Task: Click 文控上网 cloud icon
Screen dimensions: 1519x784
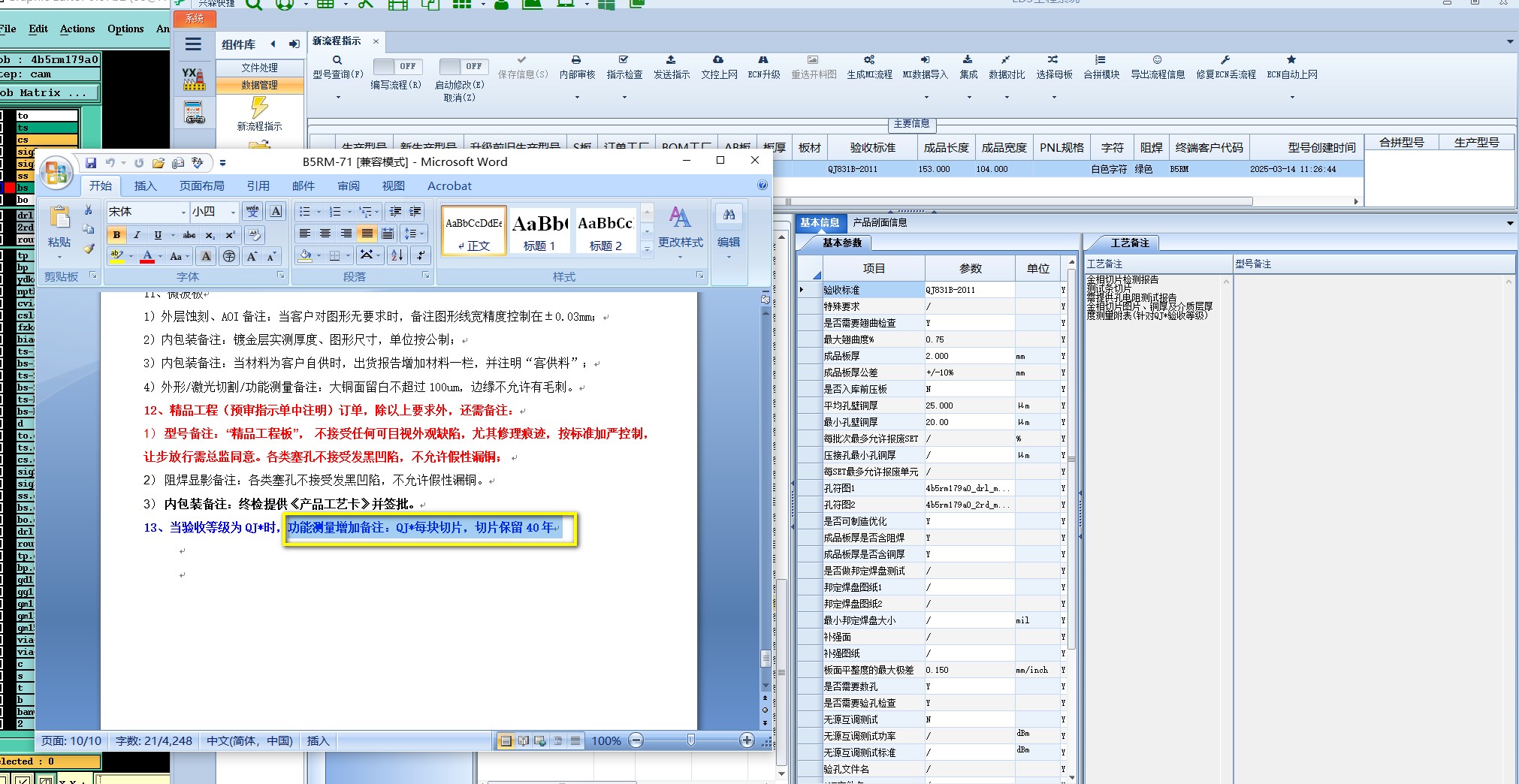Action: (718, 59)
